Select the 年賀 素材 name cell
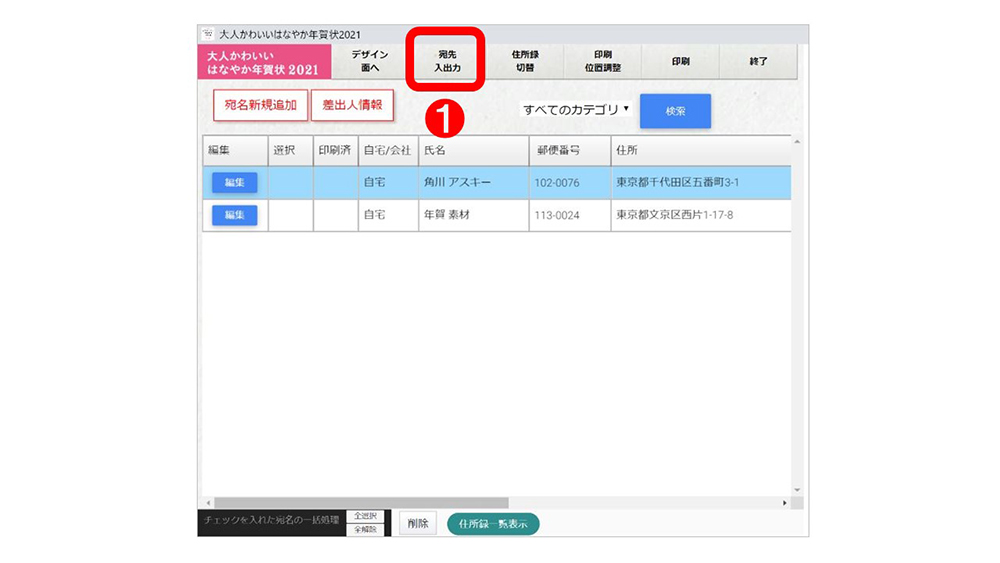The width and height of the screenshot is (1000, 563). 472,215
